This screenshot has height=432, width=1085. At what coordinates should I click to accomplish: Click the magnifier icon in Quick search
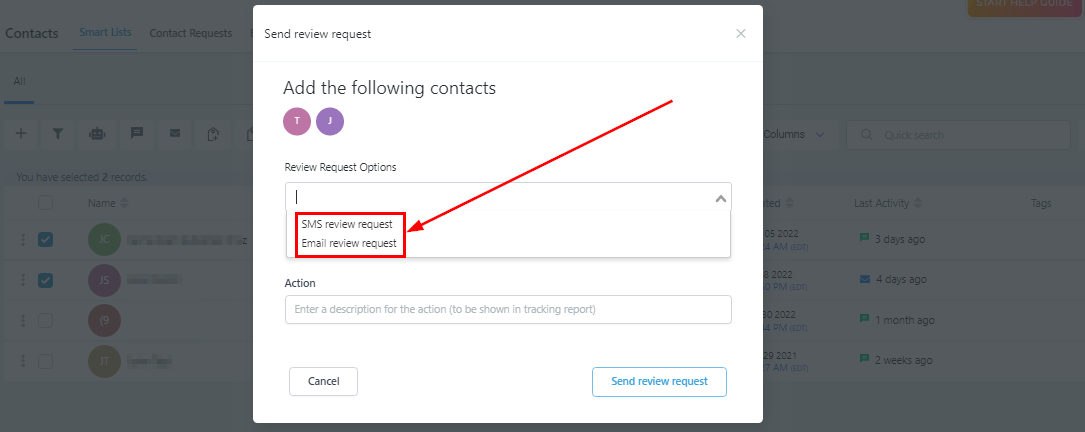click(866, 134)
